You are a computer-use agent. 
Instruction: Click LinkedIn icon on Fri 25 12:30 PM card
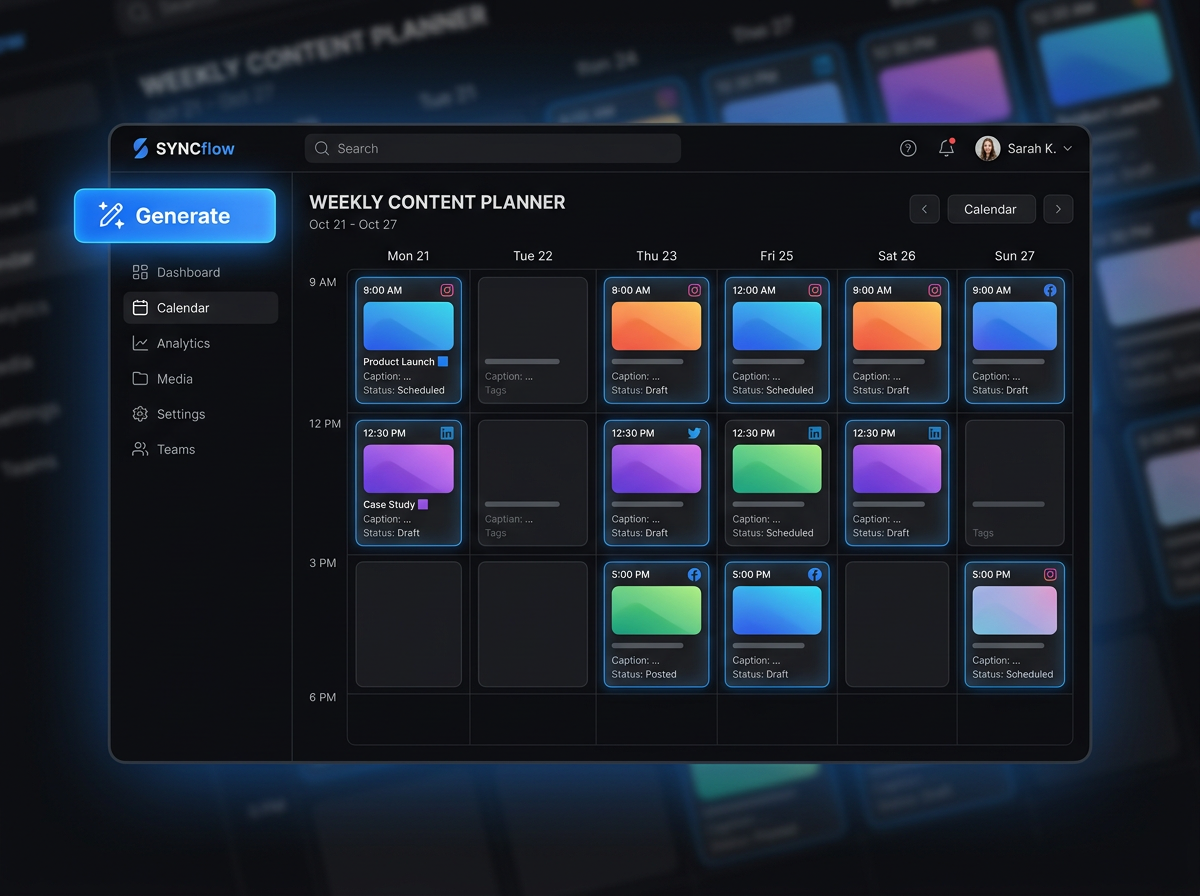click(x=815, y=433)
